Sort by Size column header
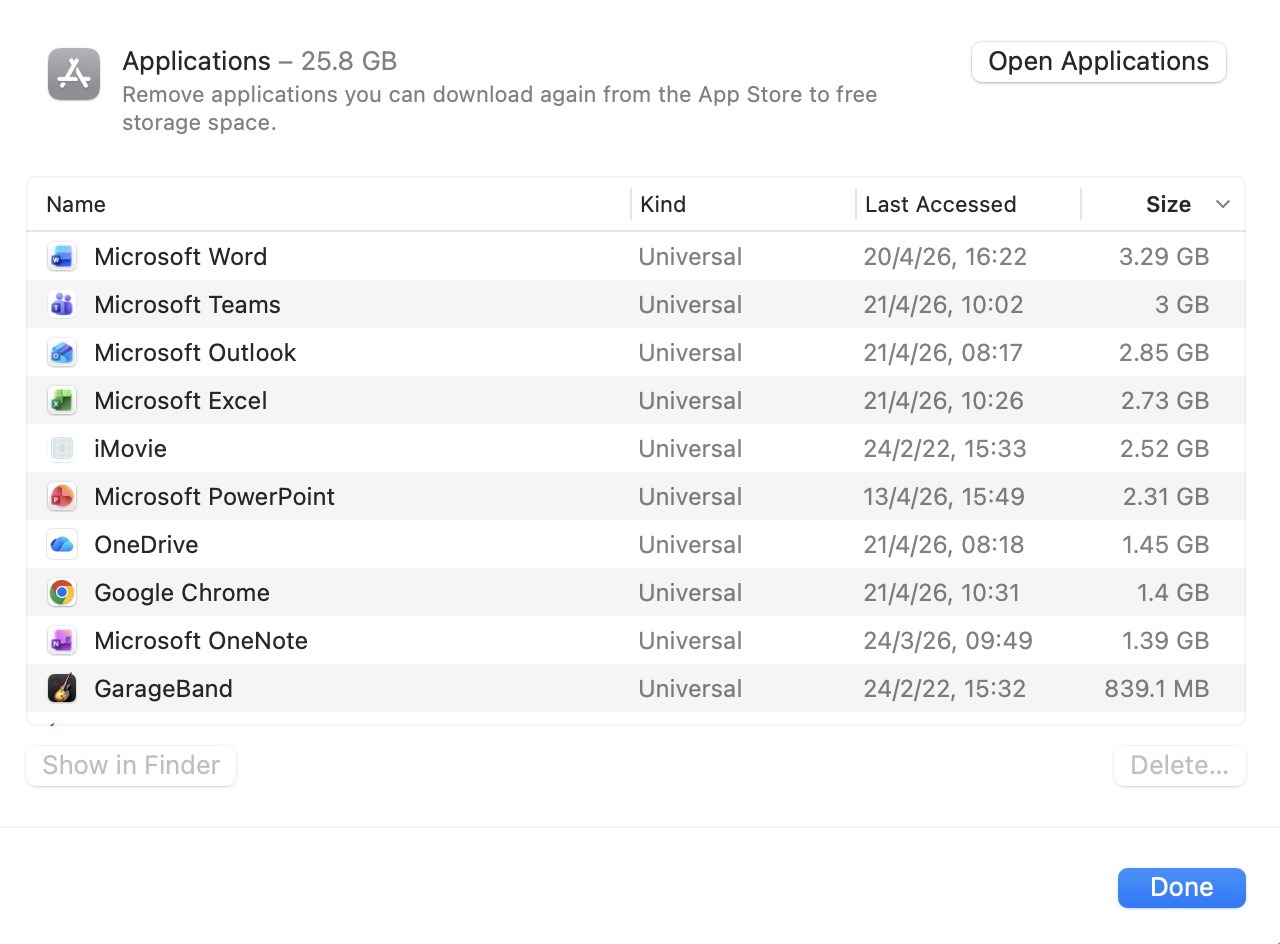Image resolution: width=1280 pixels, height=944 pixels. pos(1168,205)
